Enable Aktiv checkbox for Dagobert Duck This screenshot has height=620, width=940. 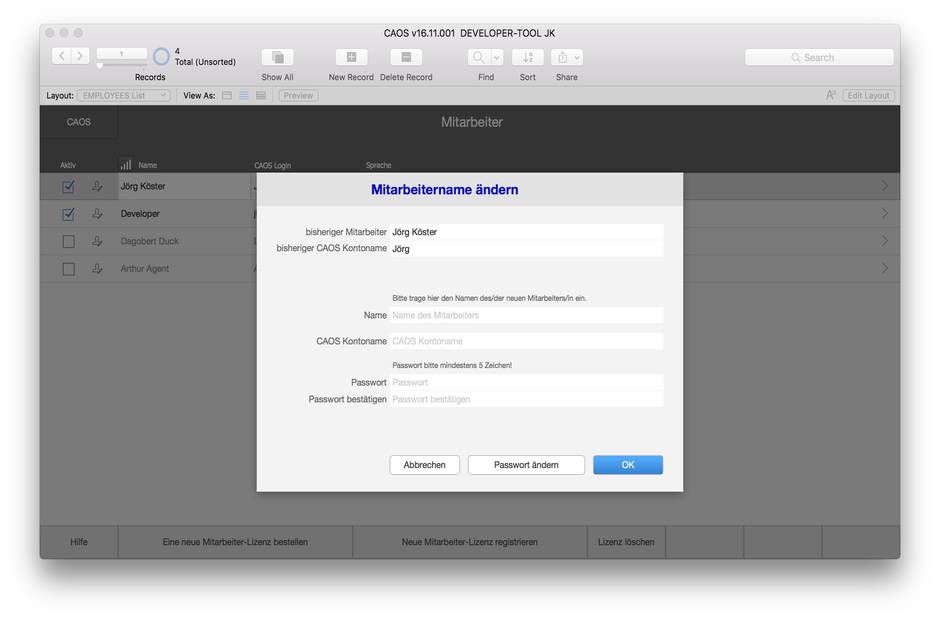pyautogui.click(x=68, y=241)
